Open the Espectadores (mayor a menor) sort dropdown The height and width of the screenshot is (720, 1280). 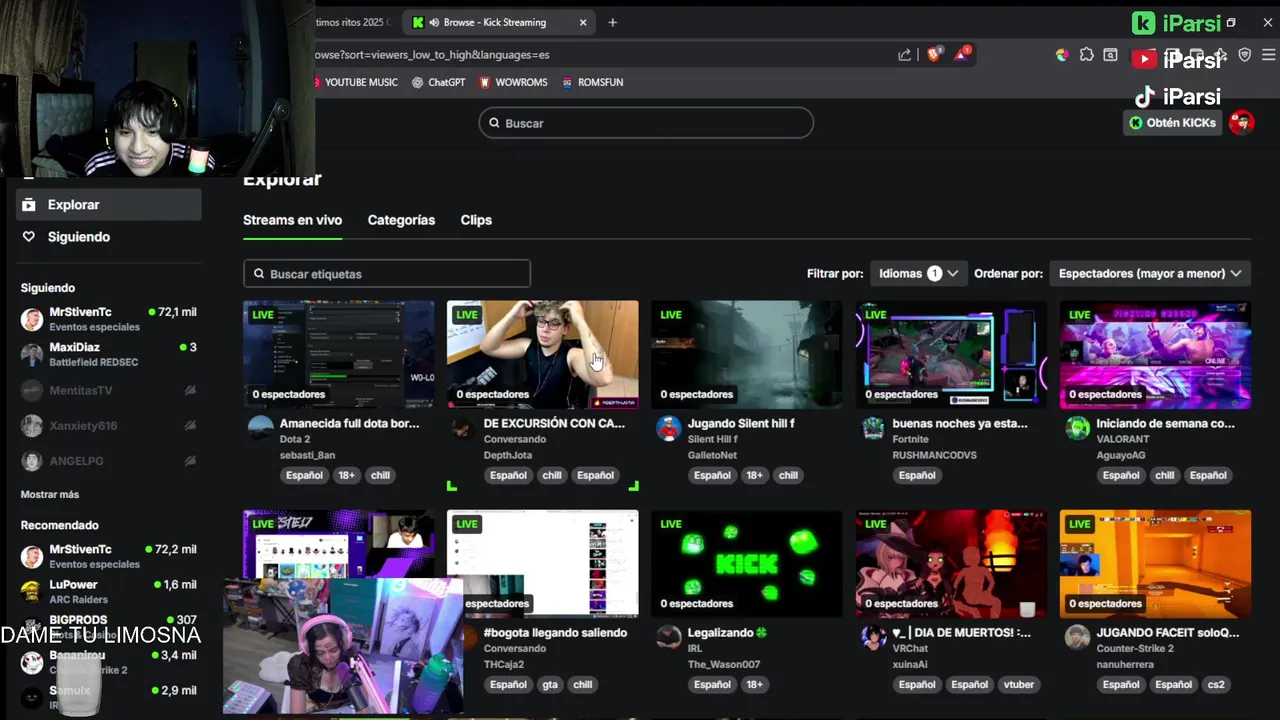[1150, 273]
